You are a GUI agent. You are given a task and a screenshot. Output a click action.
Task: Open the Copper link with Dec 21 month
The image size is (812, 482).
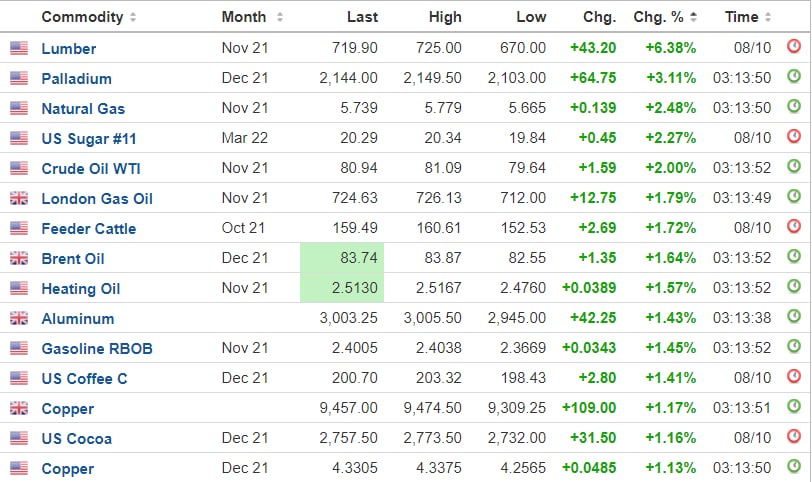[67, 469]
